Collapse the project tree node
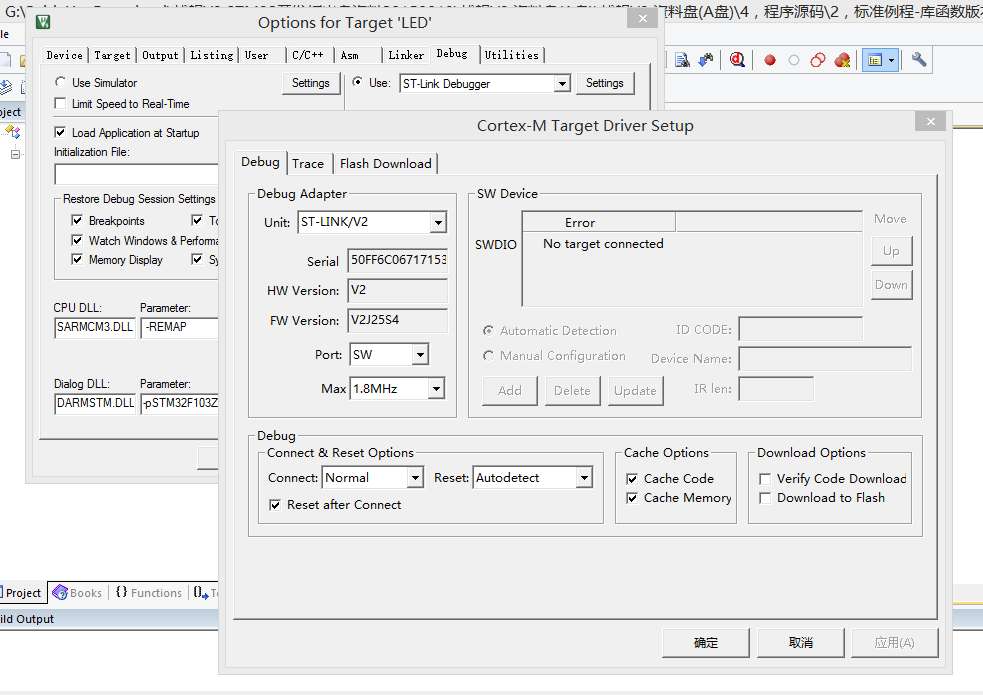 [16, 154]
